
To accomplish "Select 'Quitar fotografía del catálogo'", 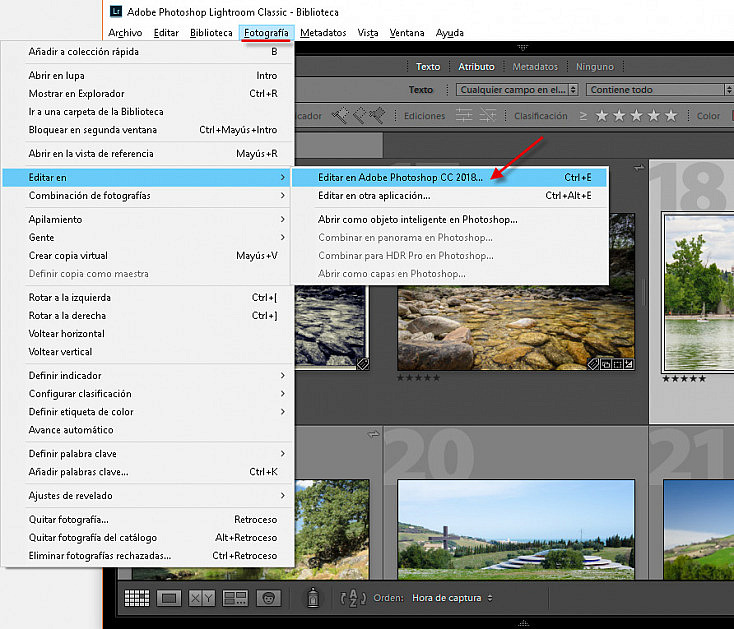I will pyautogui.click(x=148, y=537).
